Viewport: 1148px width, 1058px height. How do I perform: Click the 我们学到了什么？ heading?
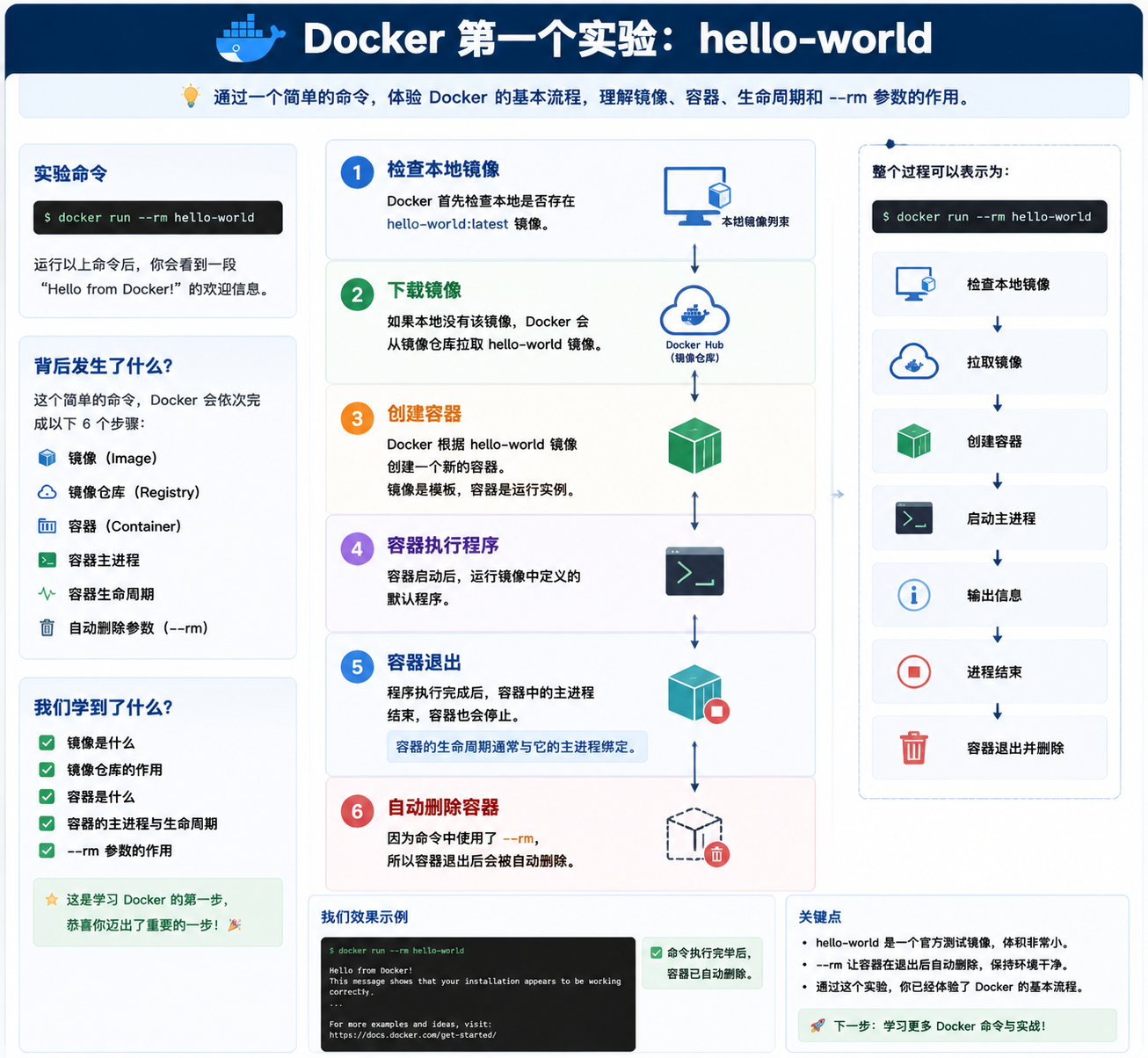(104, 707)
